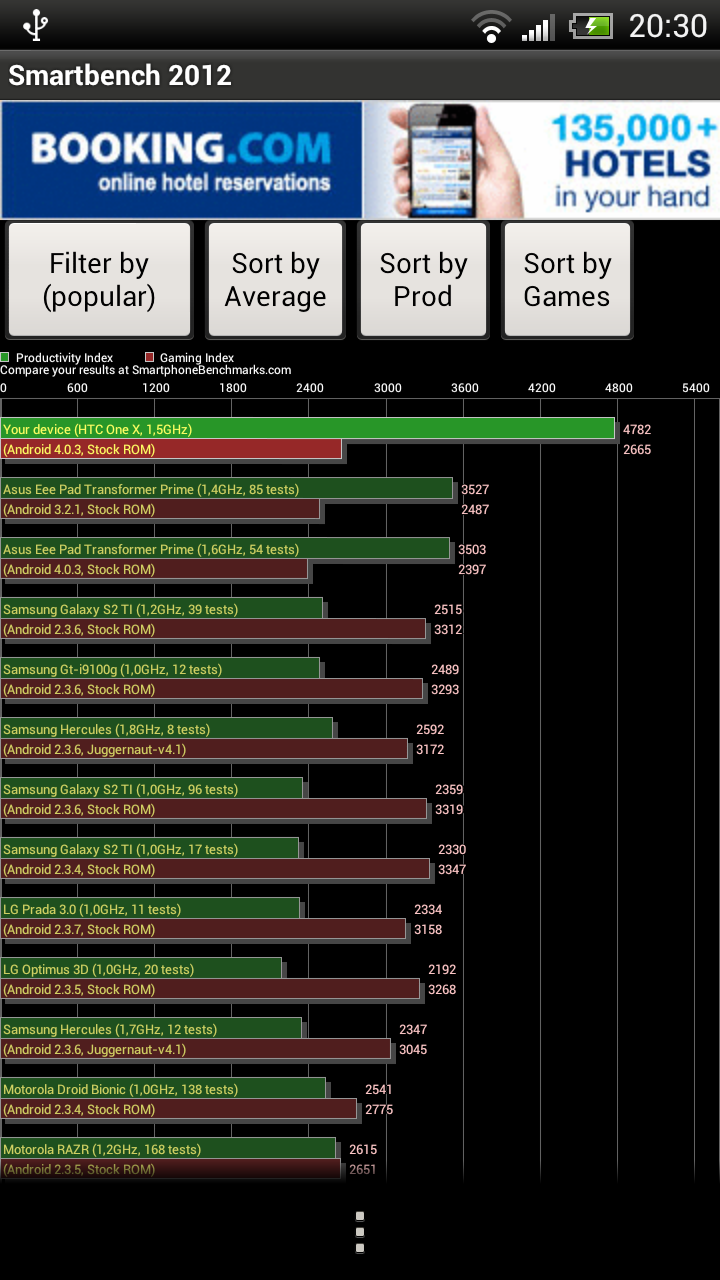Viewport: 720px width, 1280px height.
Task: Select the HTC One X productivity bar
Action: point(308,429)
